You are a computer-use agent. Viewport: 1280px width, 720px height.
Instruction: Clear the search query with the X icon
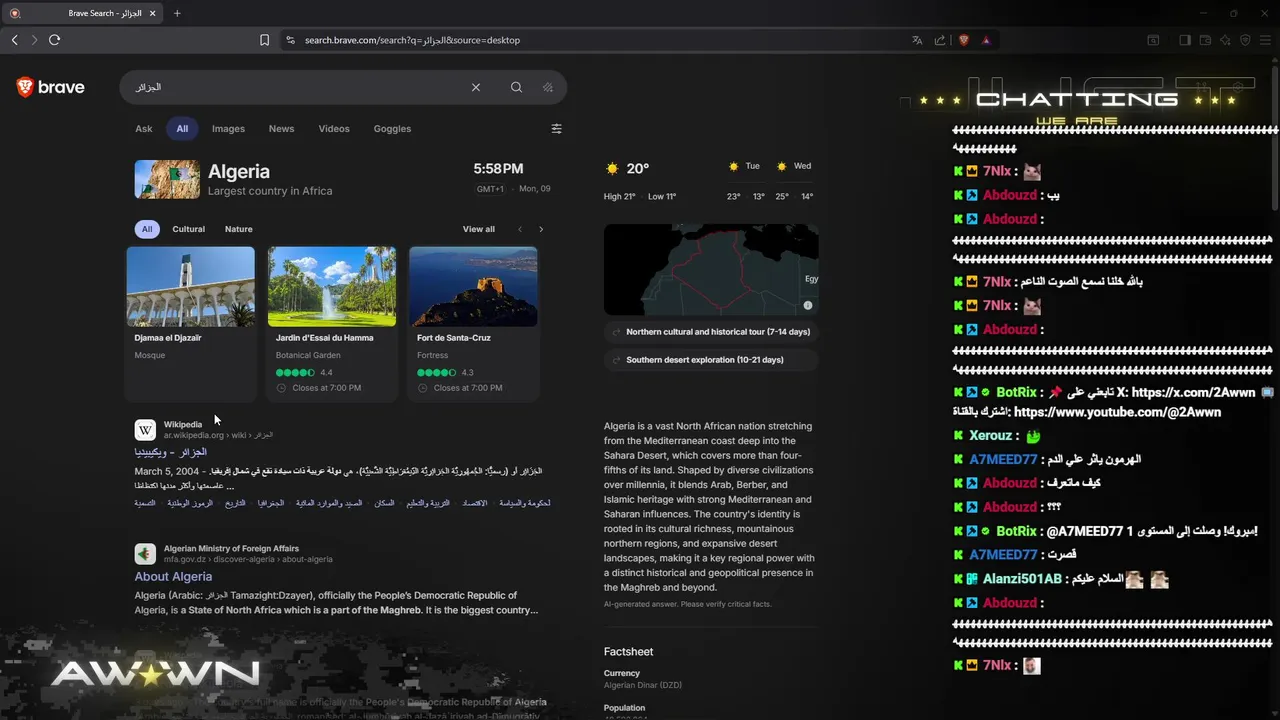tap(476, 87)
